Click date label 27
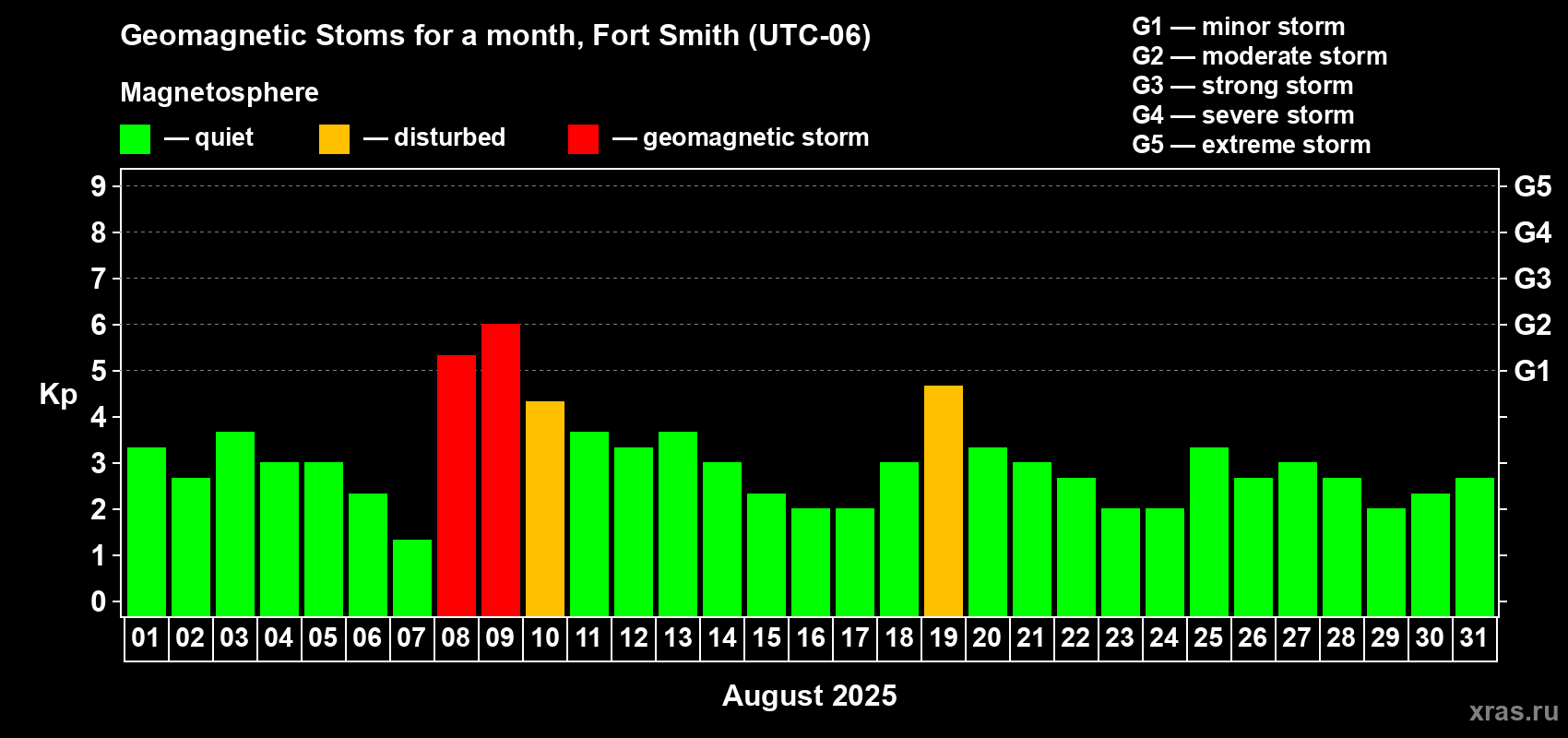This screenshot has width=1568, height=738. coord(1297,637)
